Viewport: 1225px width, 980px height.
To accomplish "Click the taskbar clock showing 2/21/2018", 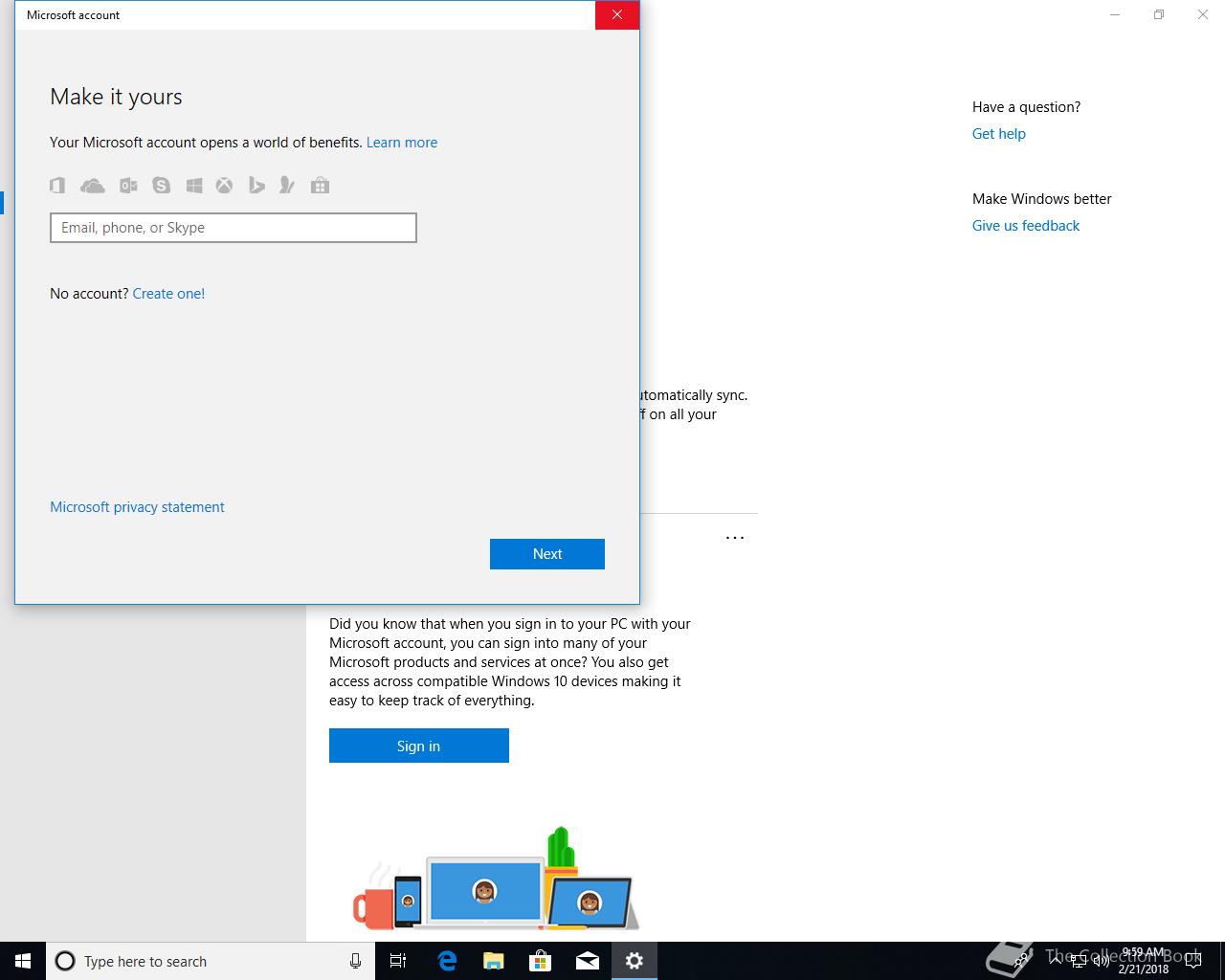I will click(x=1143, y=961).
